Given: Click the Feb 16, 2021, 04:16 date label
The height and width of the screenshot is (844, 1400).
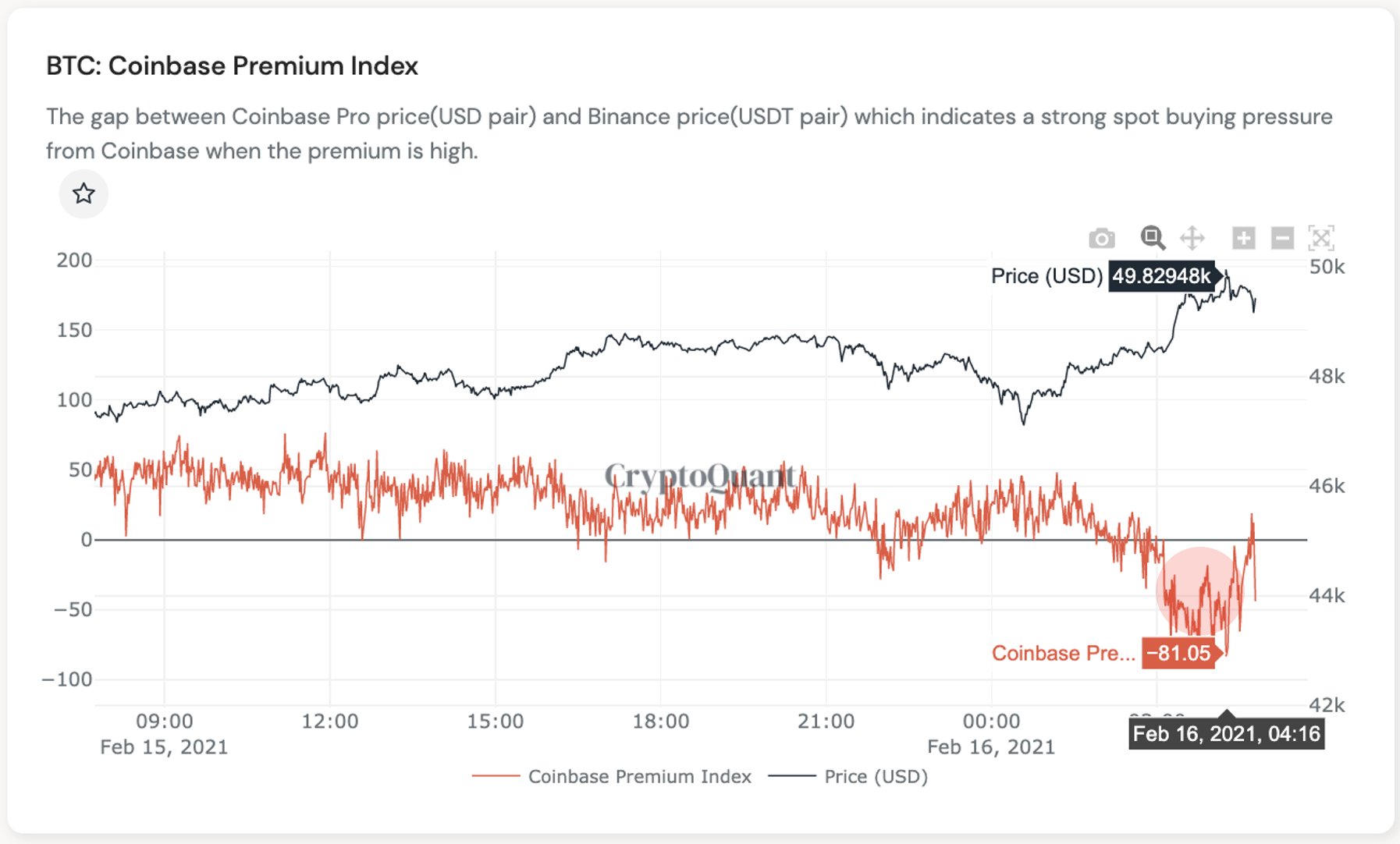Looking at the screenshot, I should pos(1226,733).
